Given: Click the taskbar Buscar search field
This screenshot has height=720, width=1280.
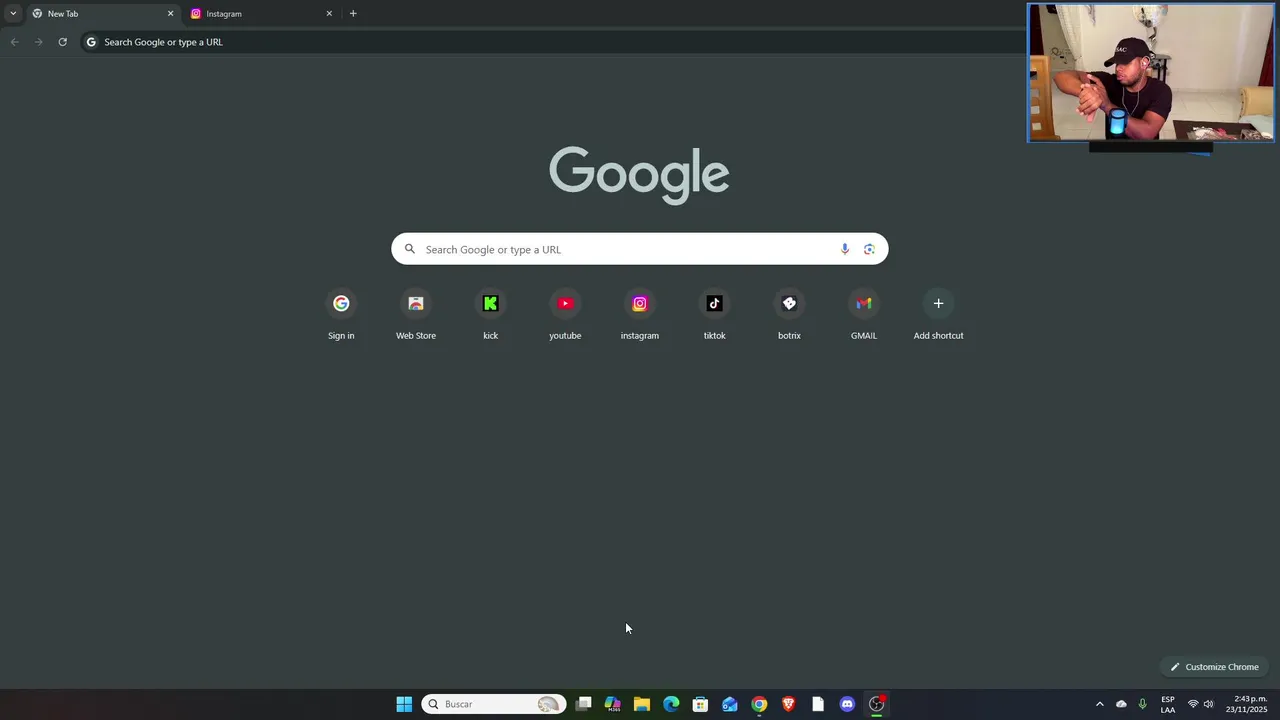Looking at the screenshot, I should (x=494, y=704).
